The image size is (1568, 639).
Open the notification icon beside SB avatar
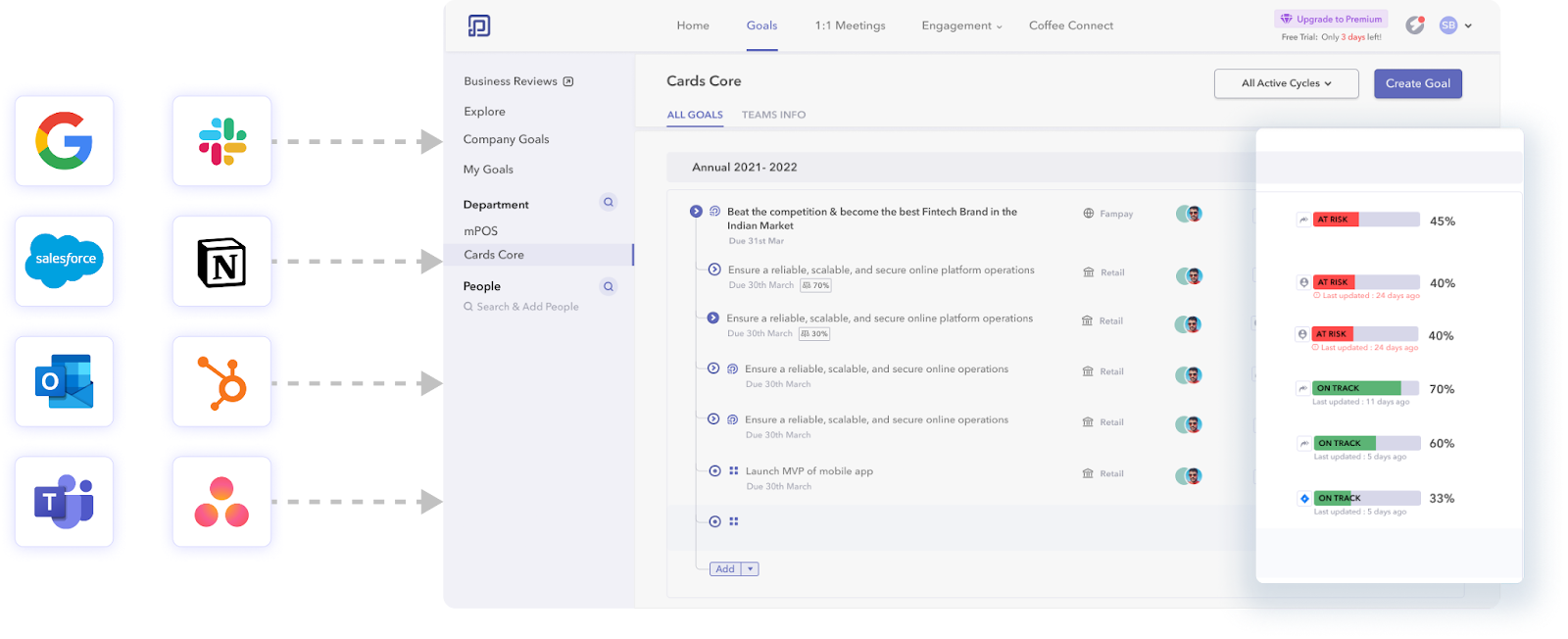[1415, 25]
